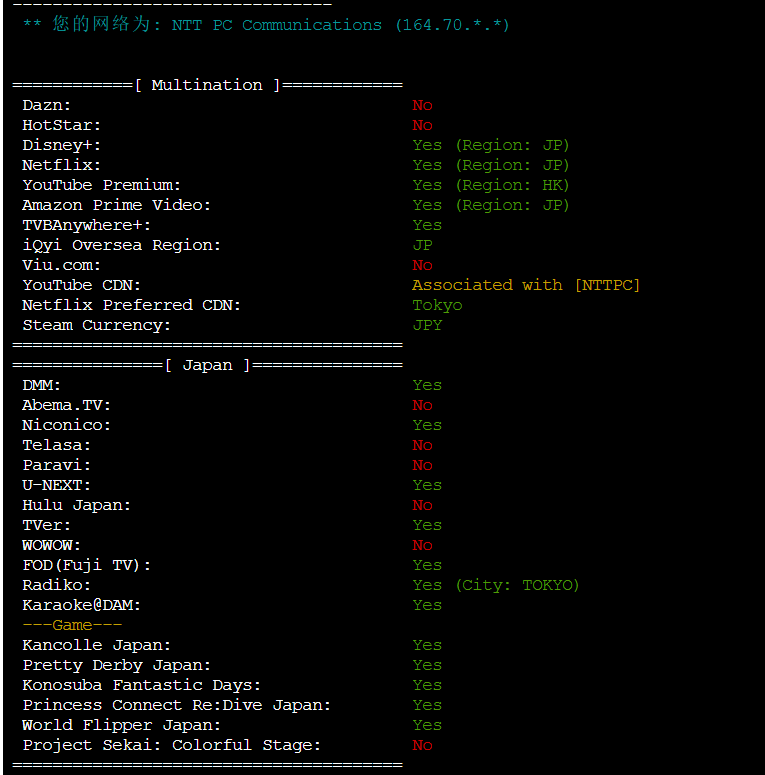Viewport: 765px width, 775px height.
Task: Select the 'Yes' result for Niconico
Action: 427,425
